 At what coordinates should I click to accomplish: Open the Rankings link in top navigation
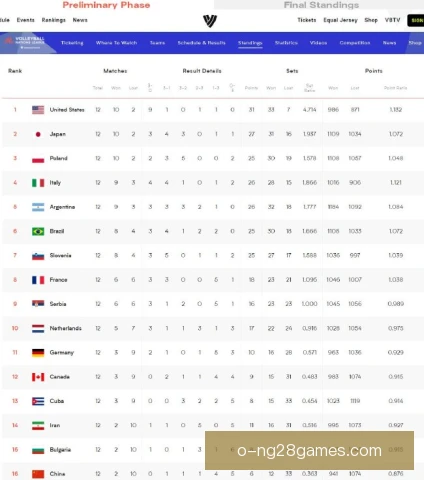(53, 20)
